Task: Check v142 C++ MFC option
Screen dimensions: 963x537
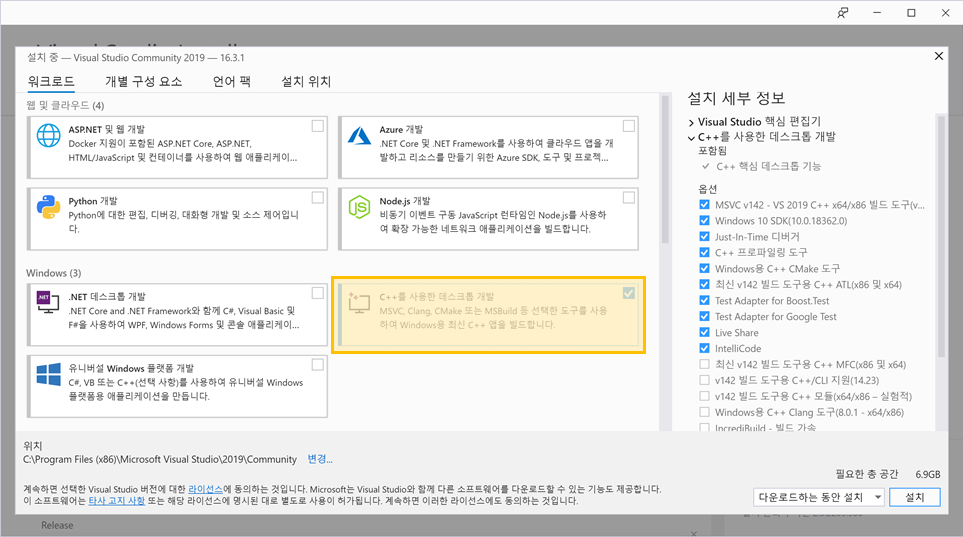Action: point(704,364)
